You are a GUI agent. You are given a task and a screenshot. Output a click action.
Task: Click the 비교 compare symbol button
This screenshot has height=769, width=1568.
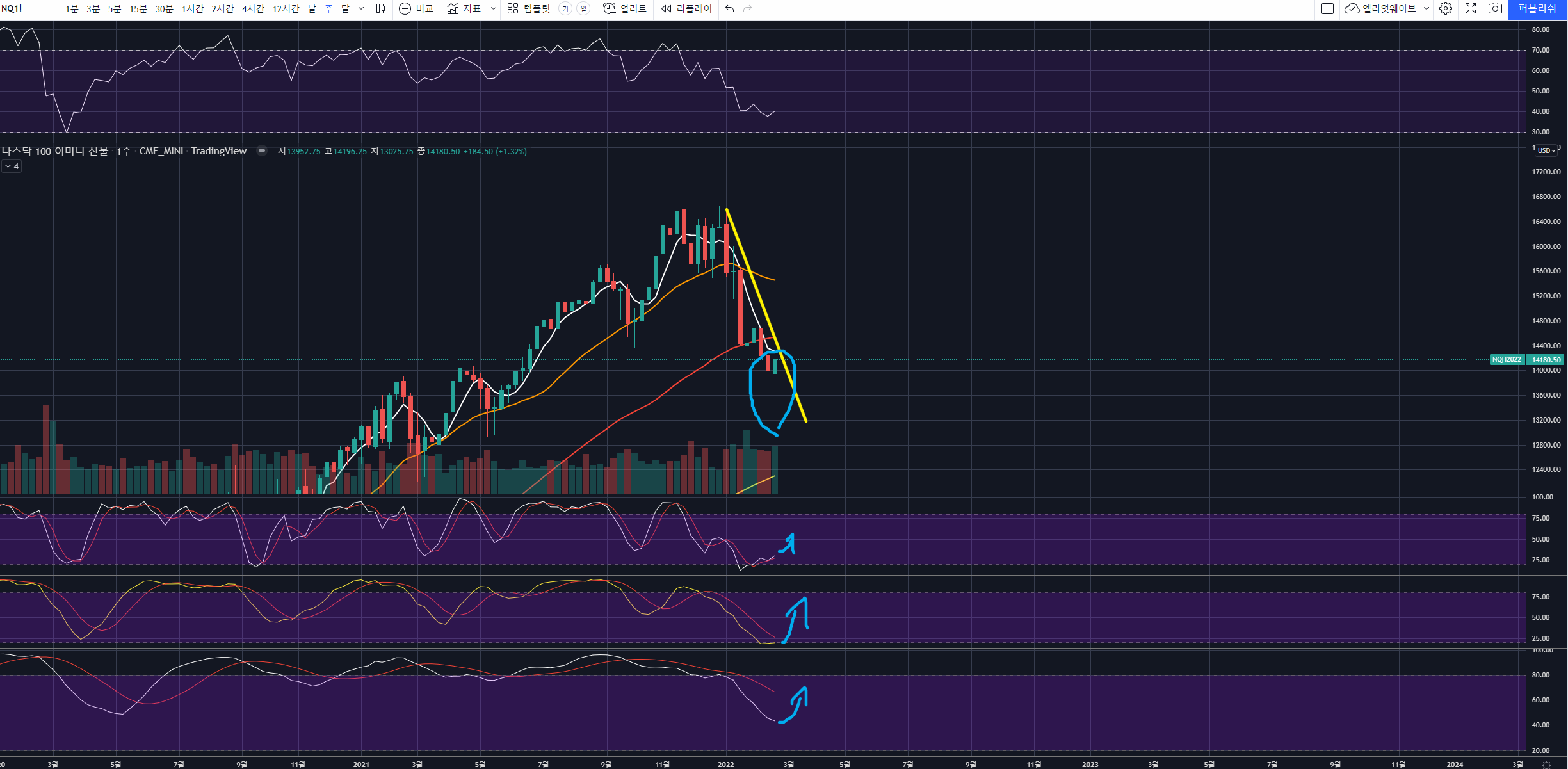pos(416,8)
